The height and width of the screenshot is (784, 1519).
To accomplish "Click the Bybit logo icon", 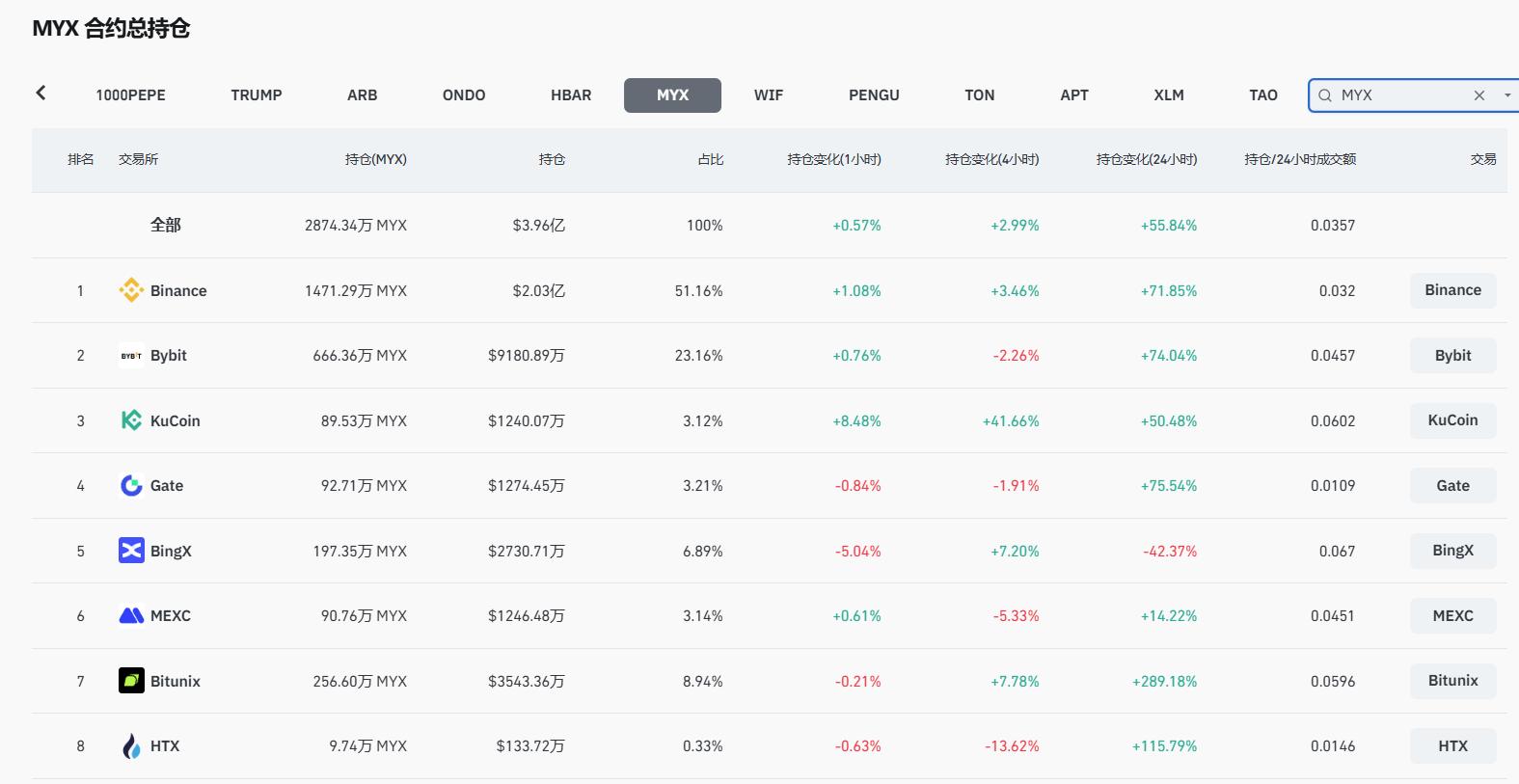I will (x=131, y=356).
